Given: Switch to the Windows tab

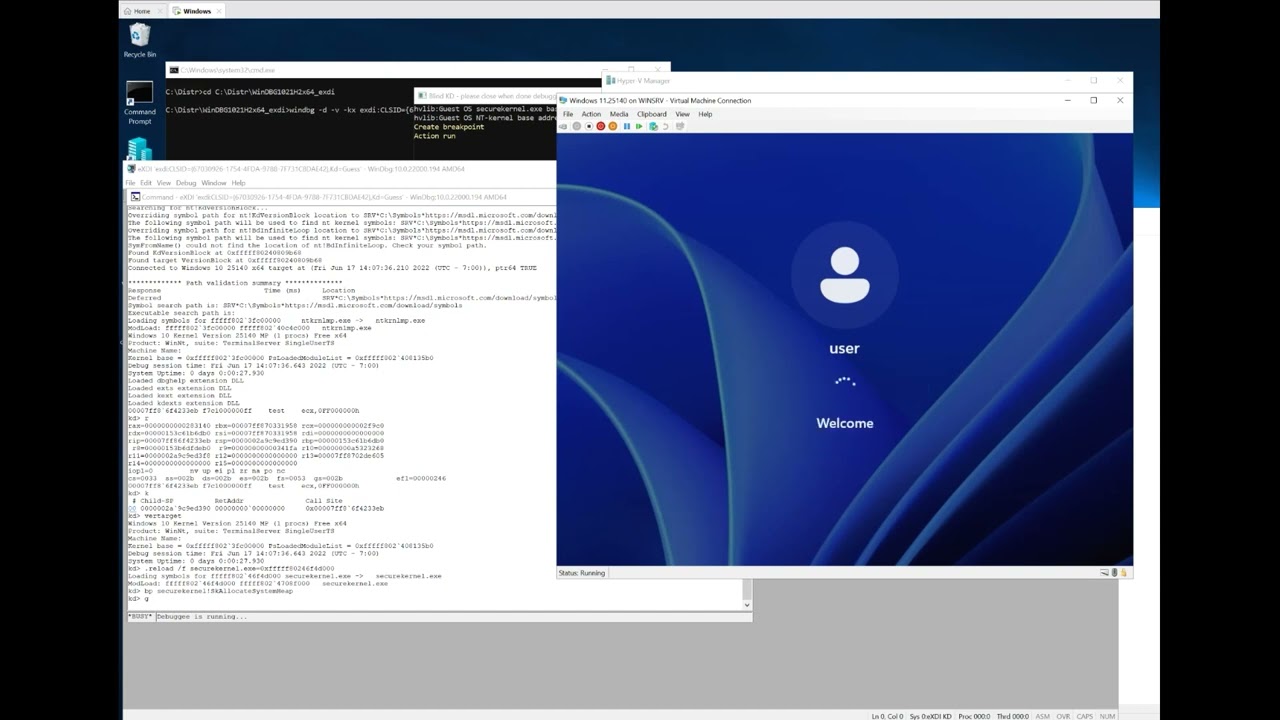Looking at the screenshot, I should pos(197,11).
